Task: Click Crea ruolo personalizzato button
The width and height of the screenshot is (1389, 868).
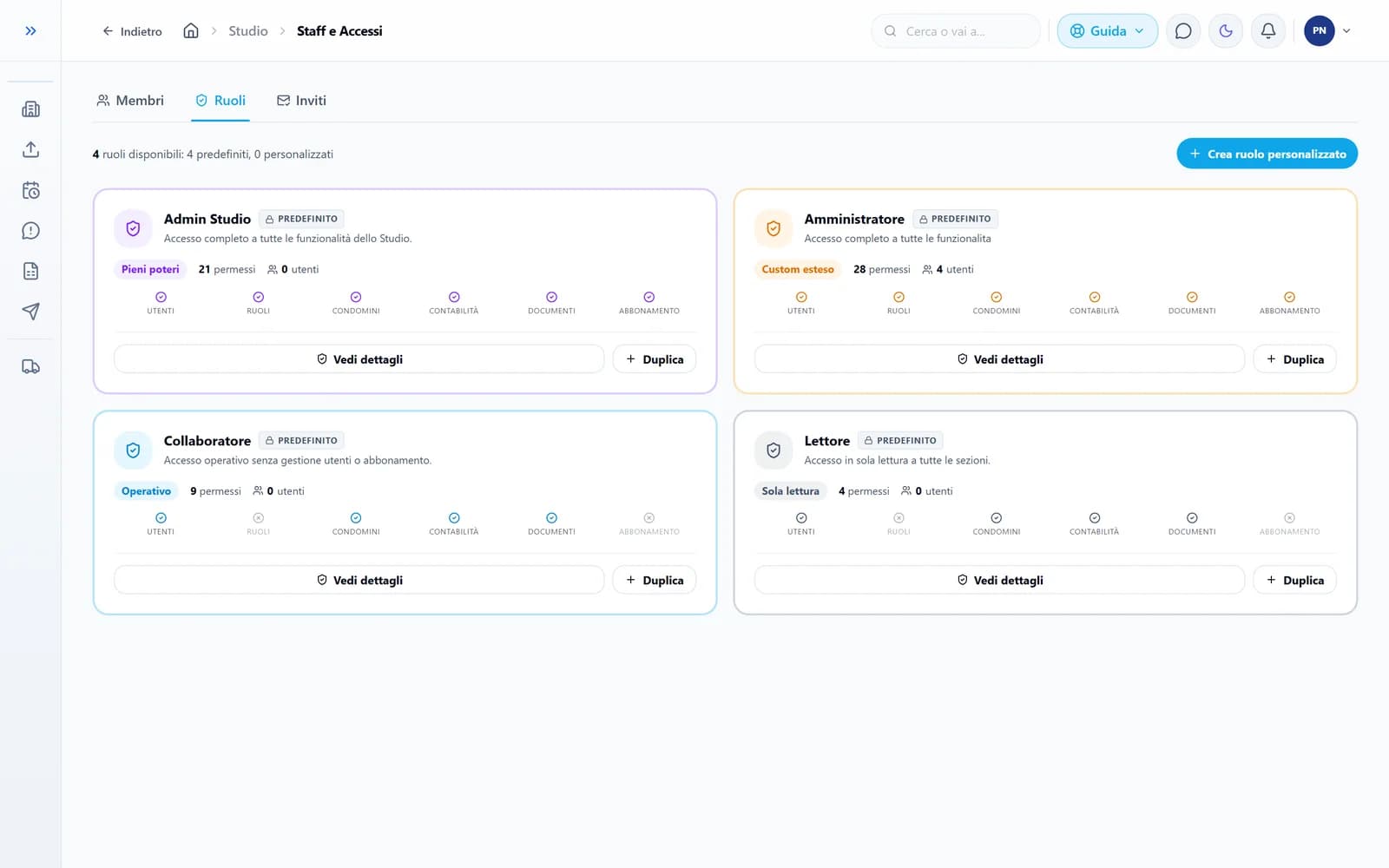Action: coord(1267,154)
